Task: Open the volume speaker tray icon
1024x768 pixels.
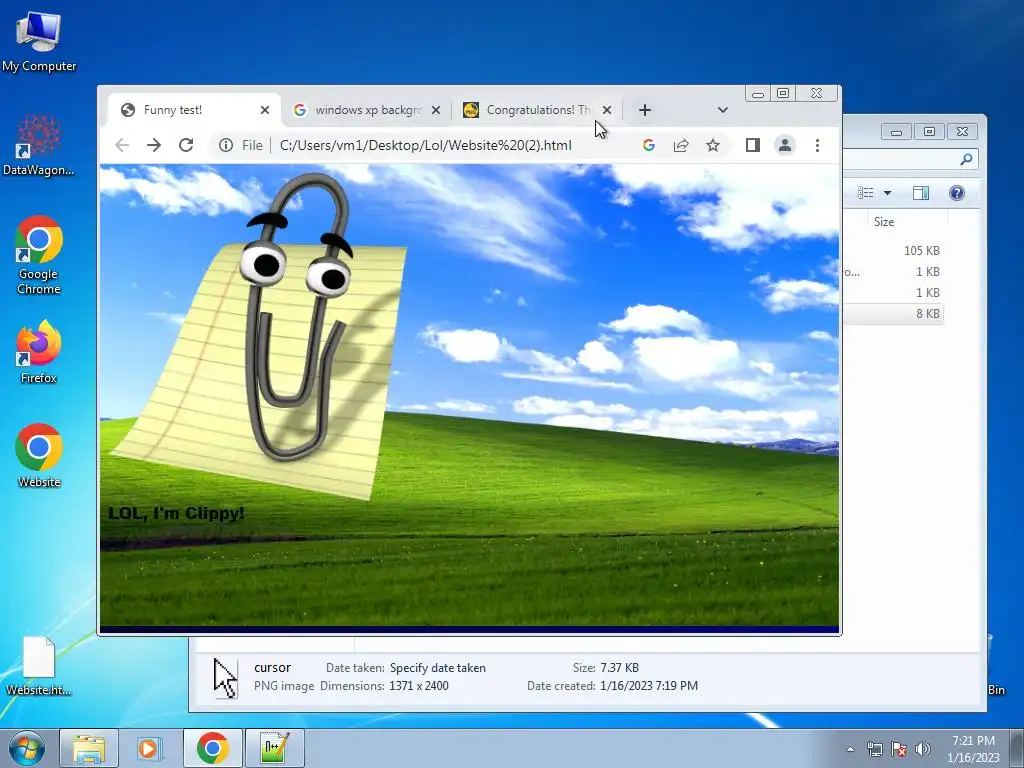Action: pyautogui.click(x=923, y=749)
